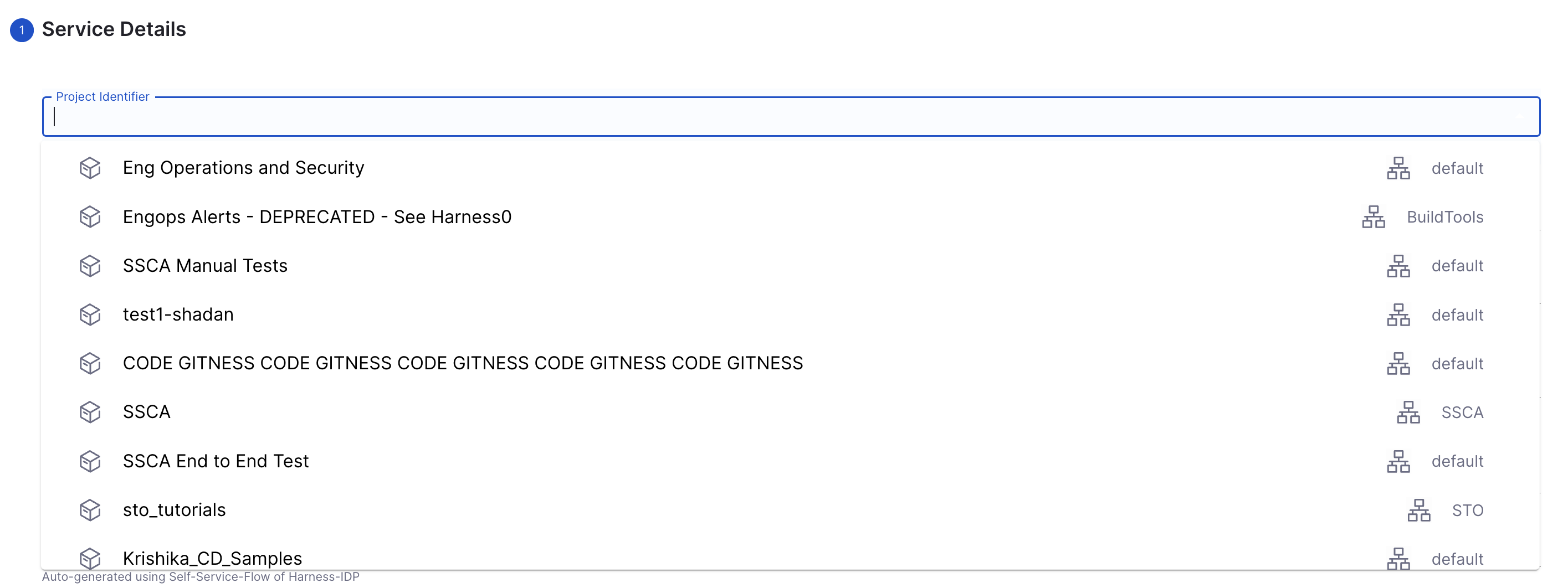Collapse the Project Identifier dropdown arrow
The image size is (1568, 588).
pos(1520,116)
